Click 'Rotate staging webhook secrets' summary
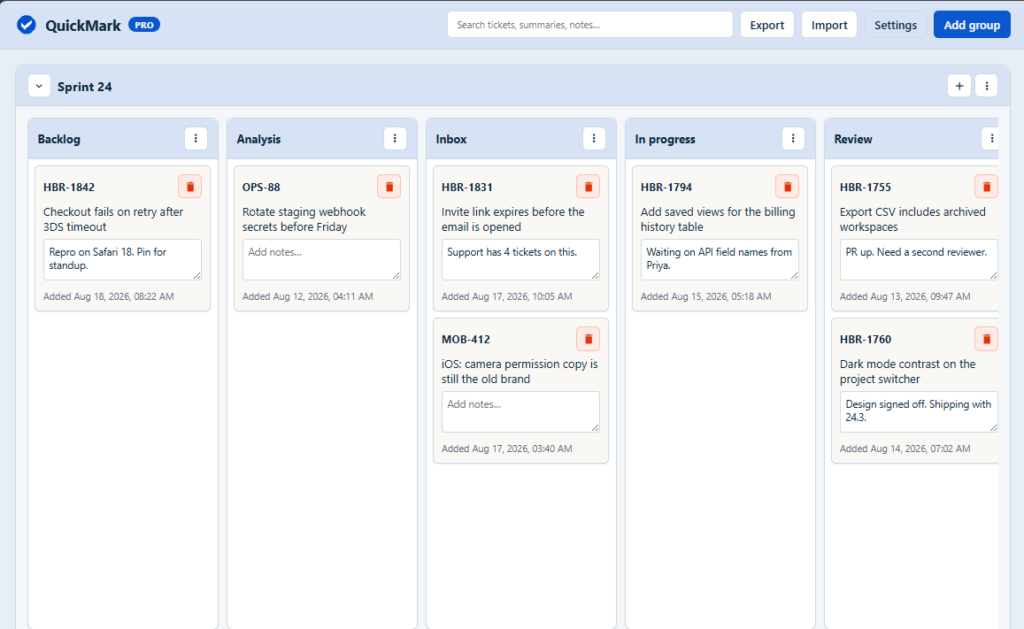 point(304,219)
